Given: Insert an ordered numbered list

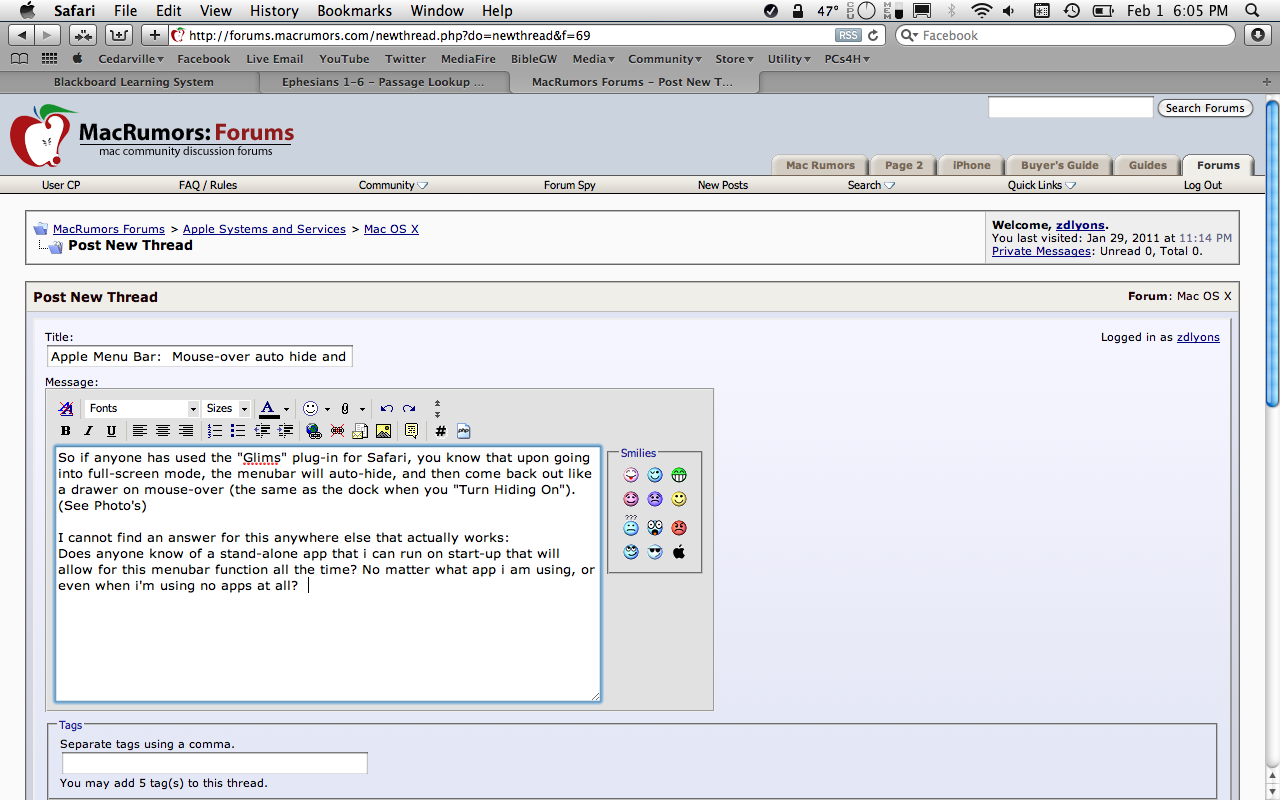Looking at the screenshot, I should 215,431.
